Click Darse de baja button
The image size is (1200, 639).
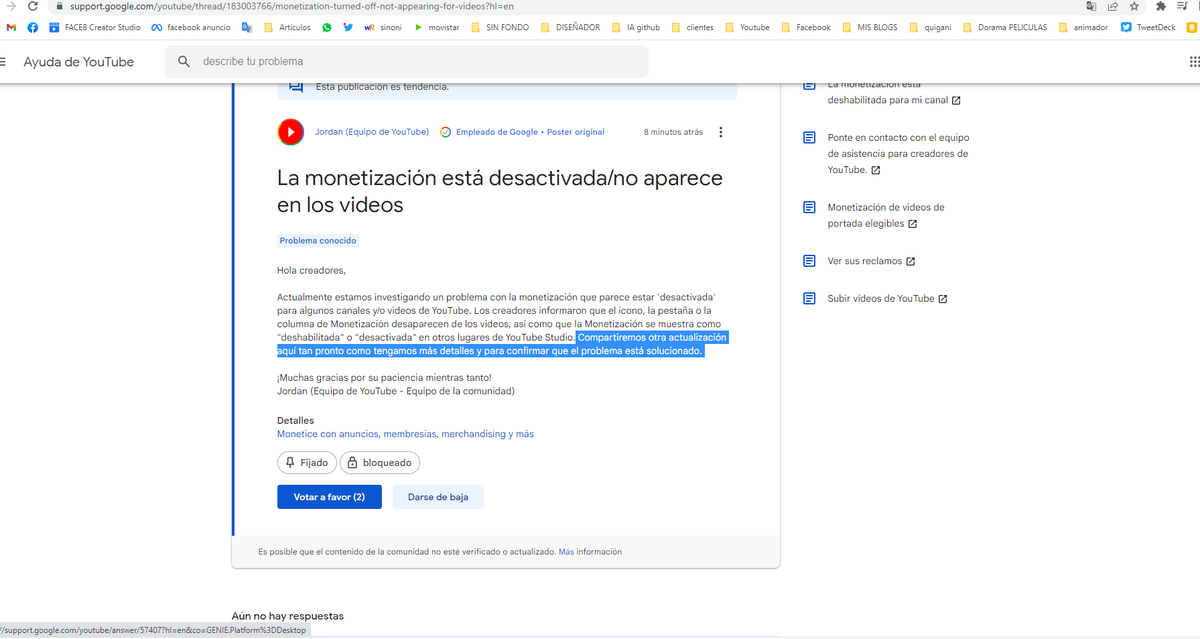(438, 497)
